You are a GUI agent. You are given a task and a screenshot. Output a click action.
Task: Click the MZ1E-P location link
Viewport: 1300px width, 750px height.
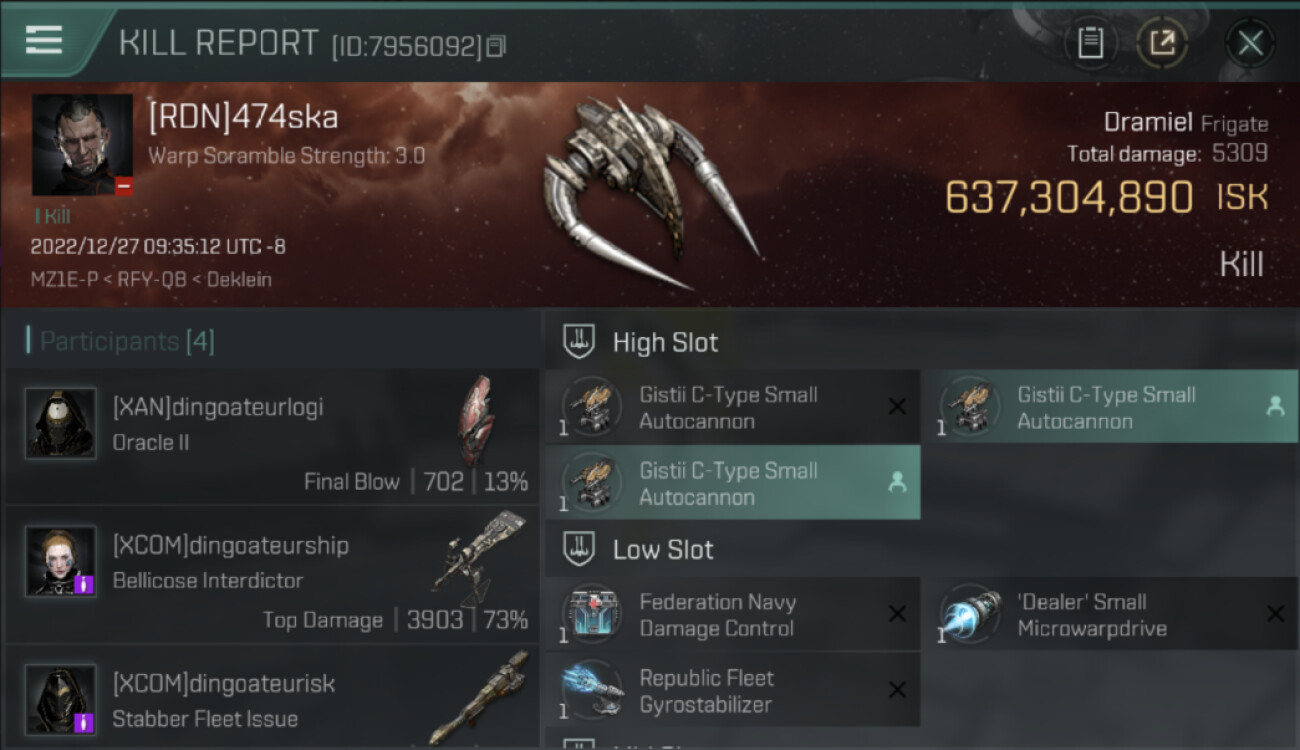[64, 279]
